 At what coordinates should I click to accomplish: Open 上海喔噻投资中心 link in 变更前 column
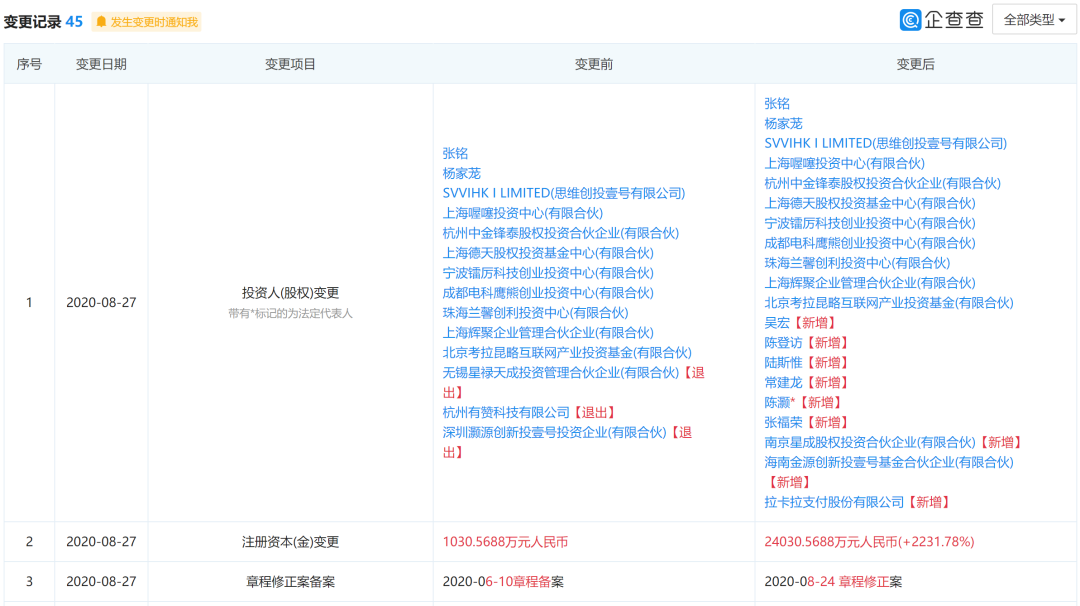pos(523,213)
